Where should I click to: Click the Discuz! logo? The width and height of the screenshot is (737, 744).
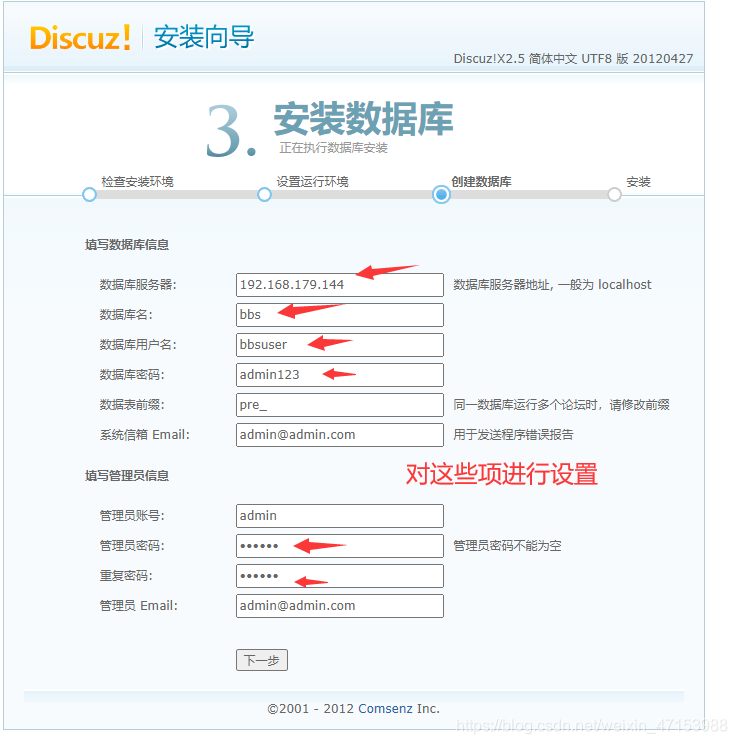point(80,37)
